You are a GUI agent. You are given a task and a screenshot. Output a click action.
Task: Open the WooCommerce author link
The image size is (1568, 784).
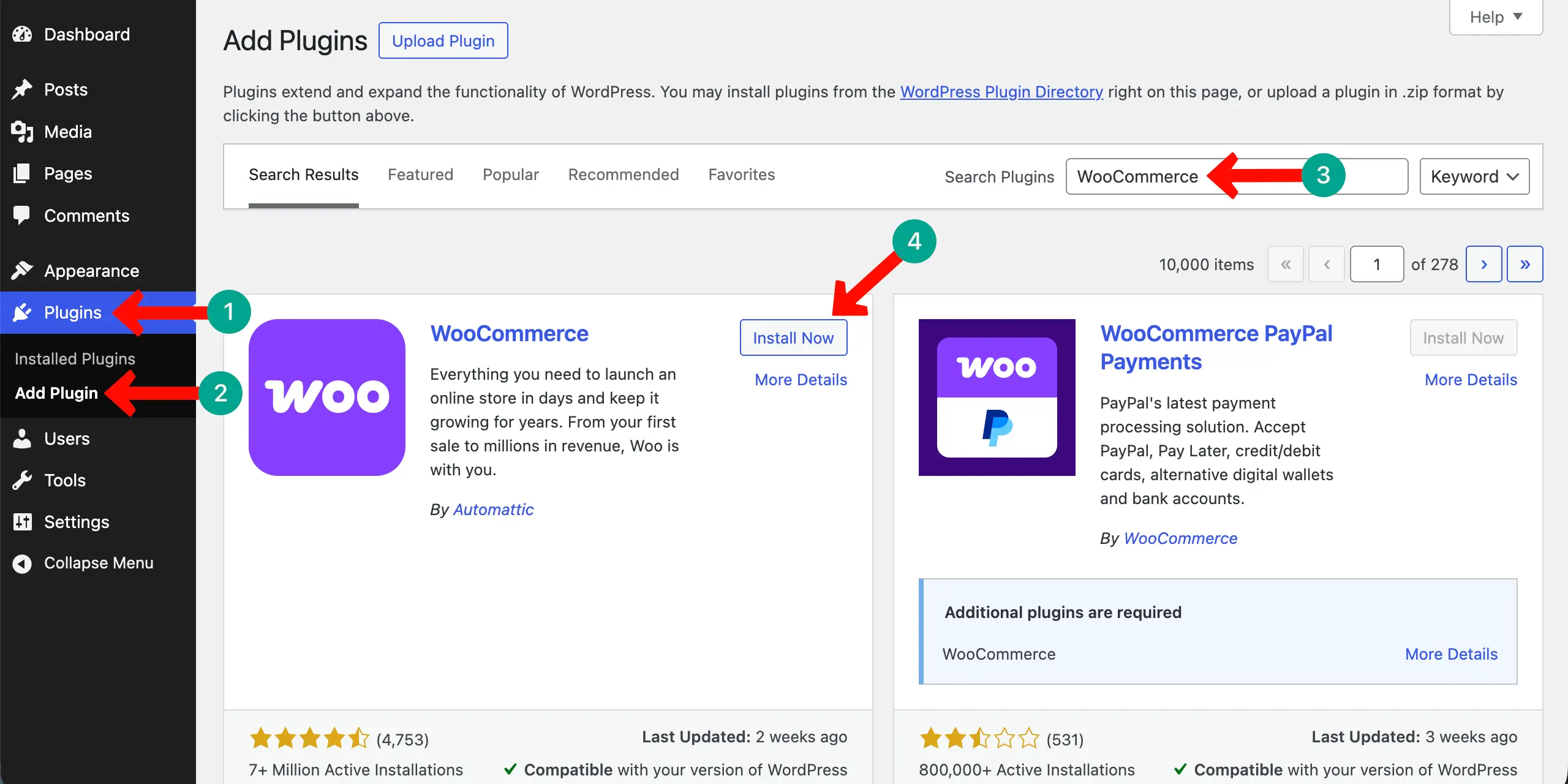[x=1180, y=538]
